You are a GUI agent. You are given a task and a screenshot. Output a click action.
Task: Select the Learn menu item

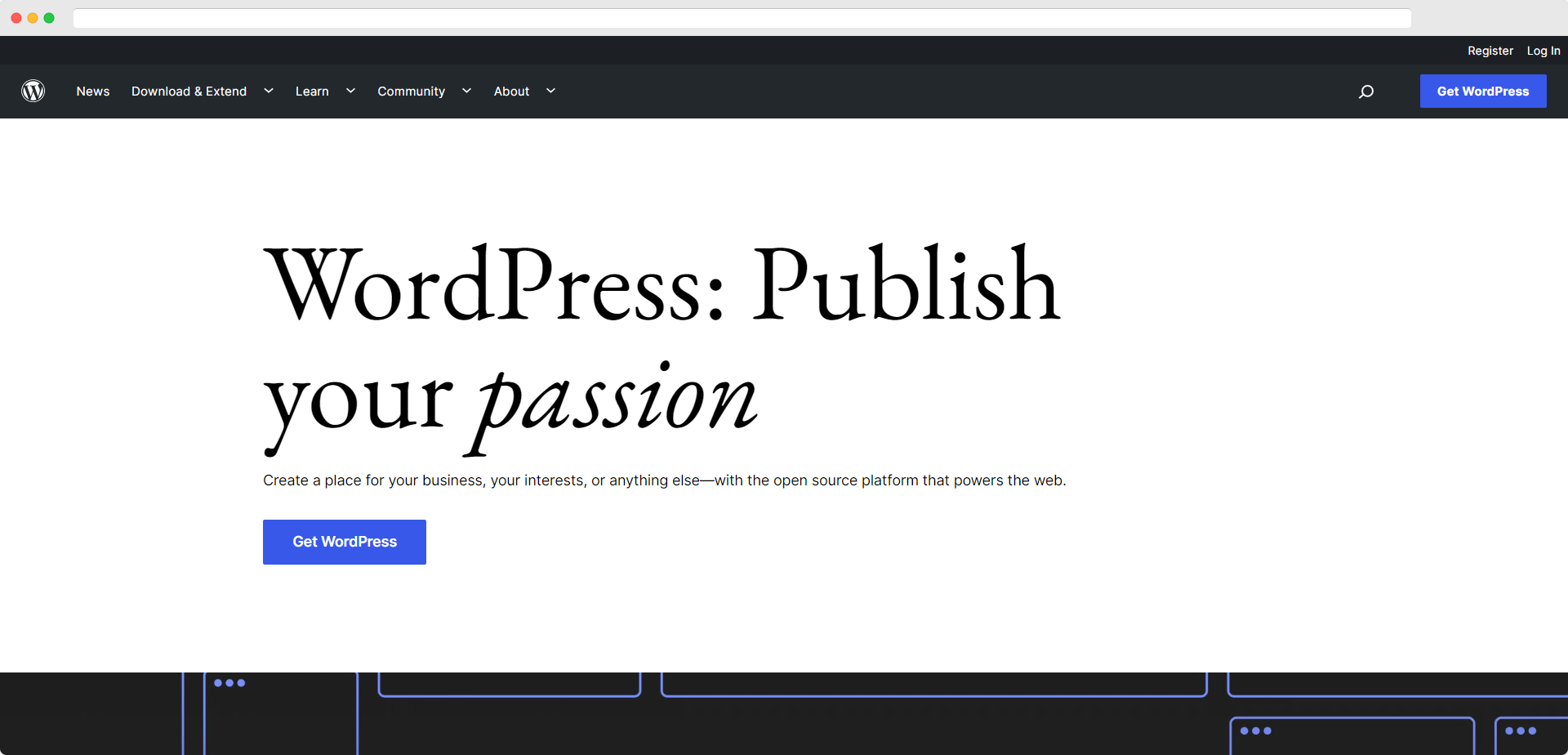pyautogui.click(x=312, y=92)
